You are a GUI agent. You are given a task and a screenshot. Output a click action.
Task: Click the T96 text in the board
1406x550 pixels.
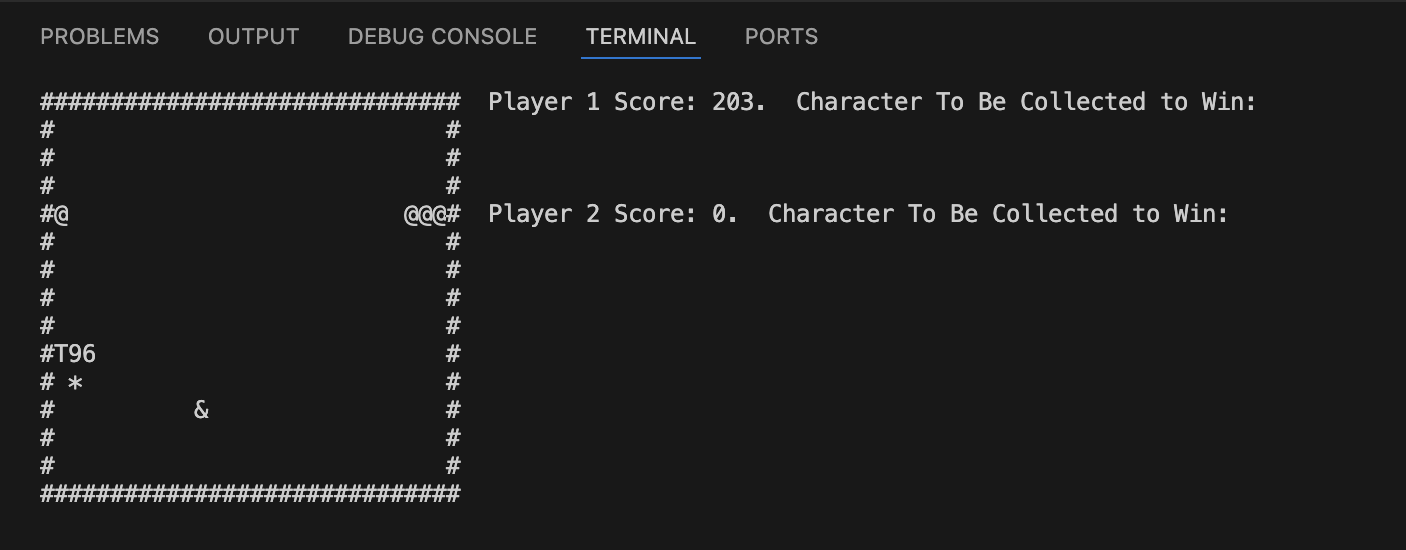75,354
